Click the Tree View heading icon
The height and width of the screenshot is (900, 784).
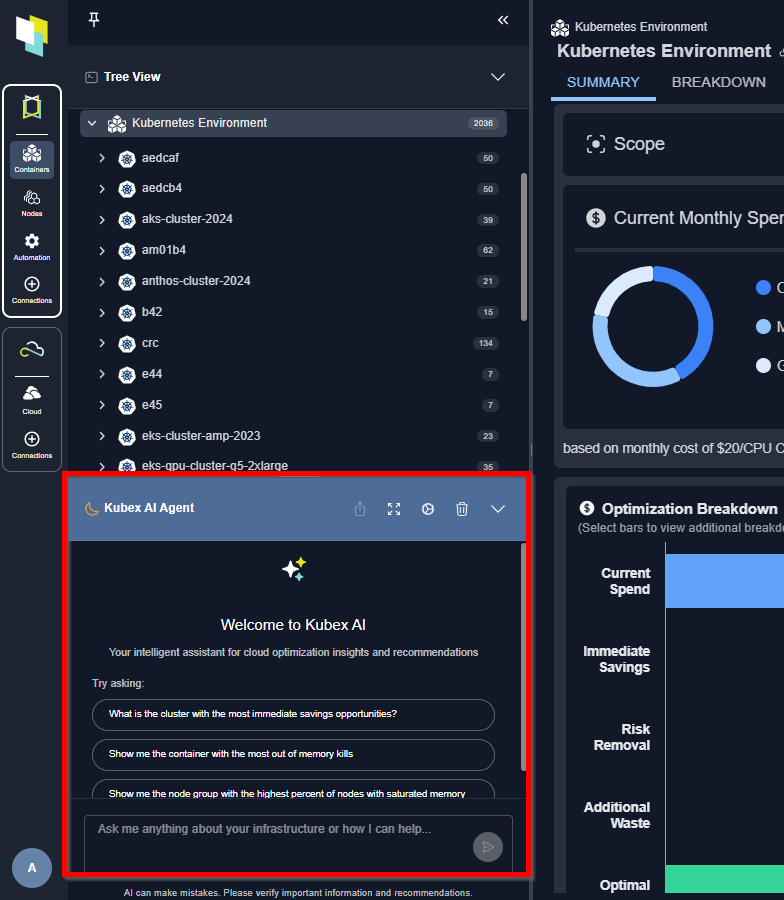[91, 77]
